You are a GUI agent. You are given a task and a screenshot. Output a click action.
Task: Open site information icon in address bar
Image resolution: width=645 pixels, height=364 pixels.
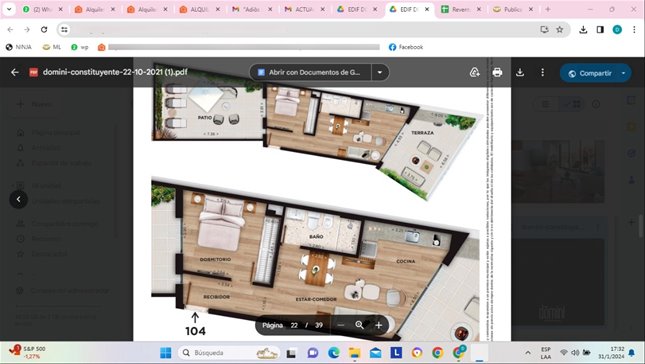pyautogui.click(x=65, y=30)
